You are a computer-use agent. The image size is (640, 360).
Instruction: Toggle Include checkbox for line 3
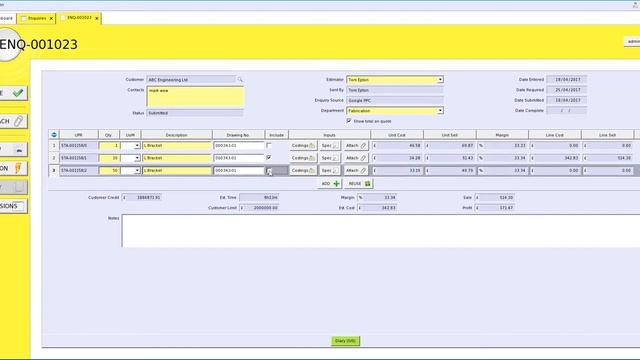[x=269, y=171]
